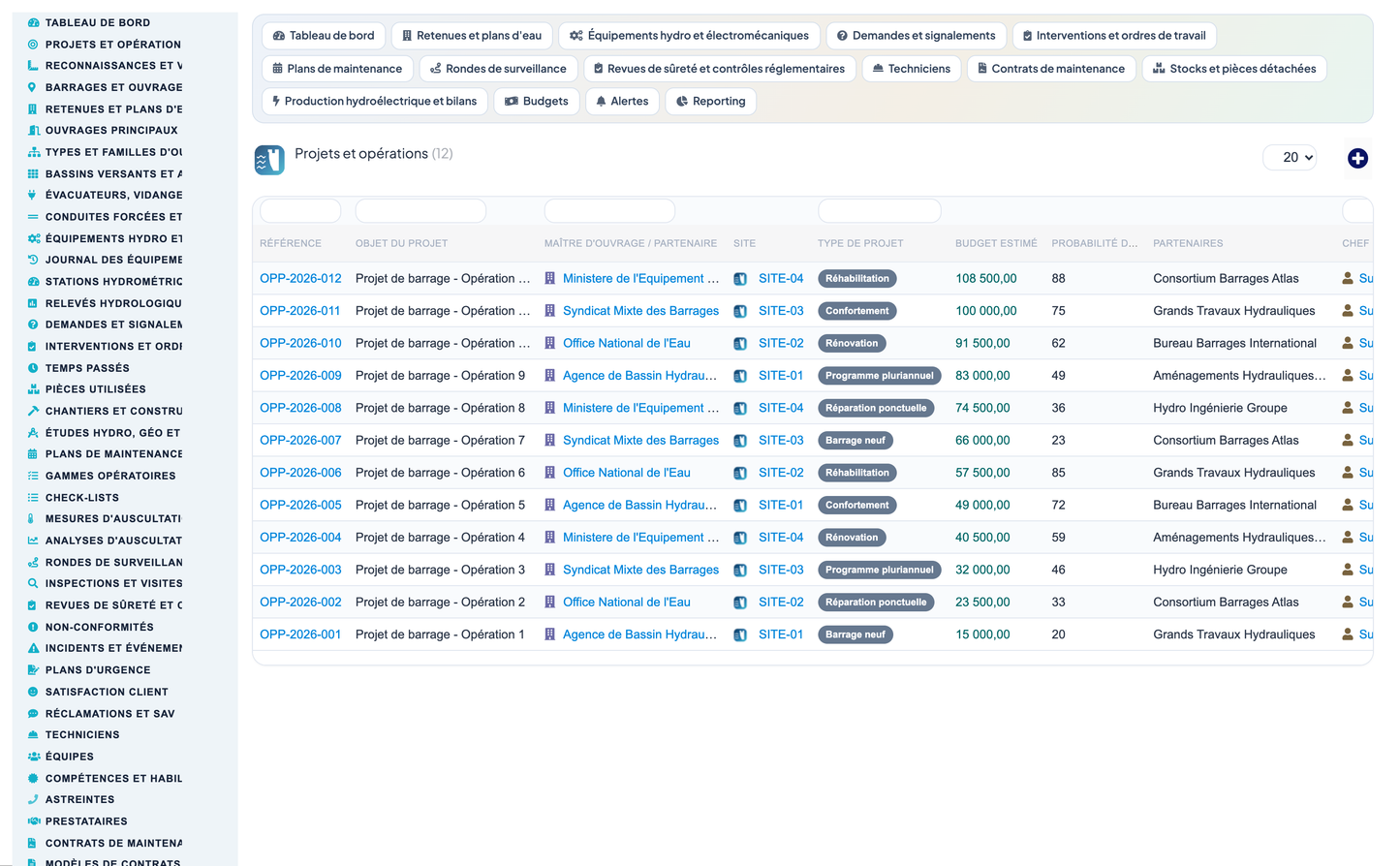Open Tableau de bord tab
This screenshot has height=866, width=1400.
click(324, 36)
